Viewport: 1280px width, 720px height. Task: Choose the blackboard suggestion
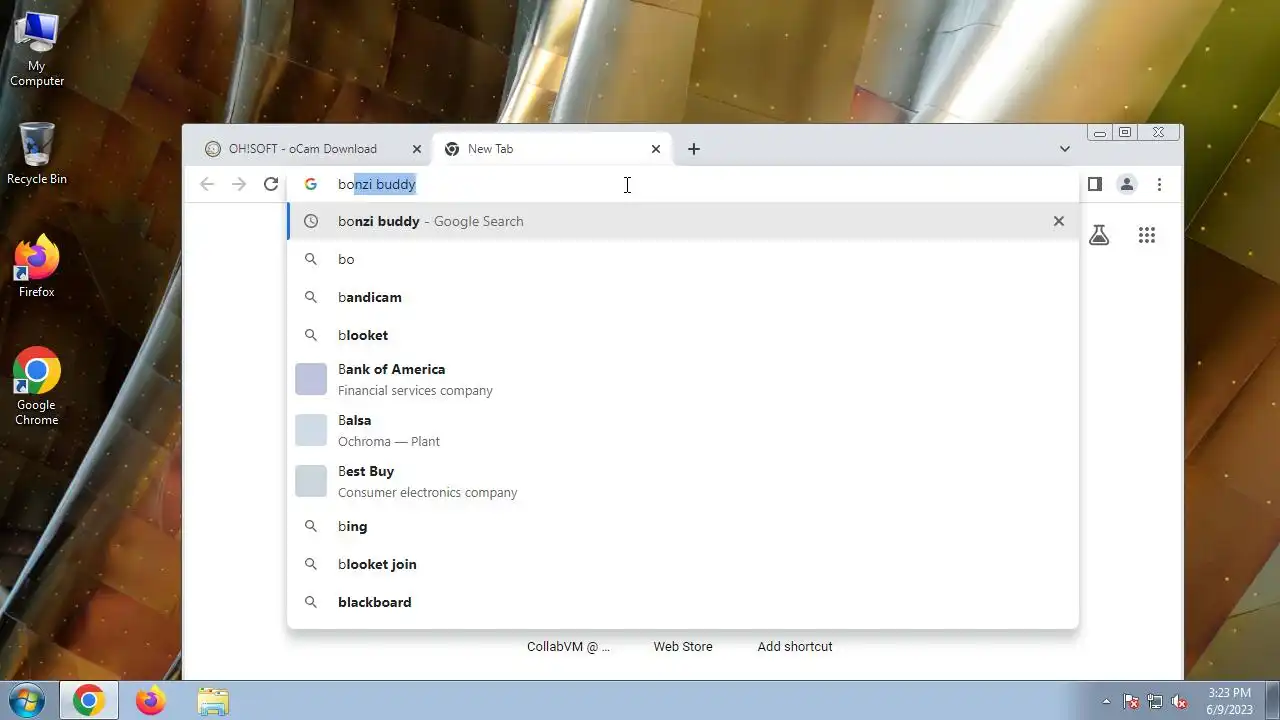pyautogui.click(x=683, y=602)
